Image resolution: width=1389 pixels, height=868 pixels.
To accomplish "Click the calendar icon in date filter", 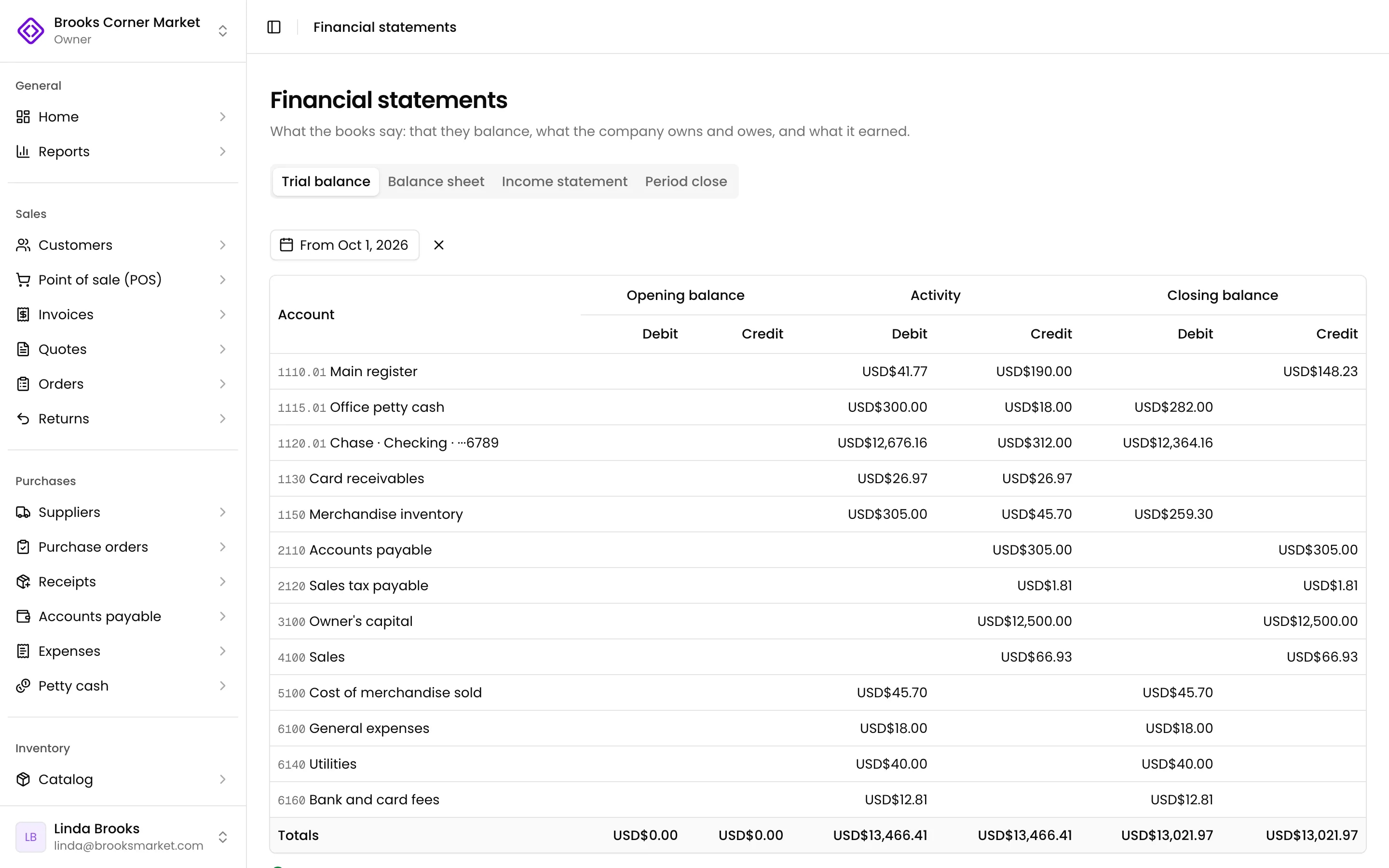I will tap(286, 245).
